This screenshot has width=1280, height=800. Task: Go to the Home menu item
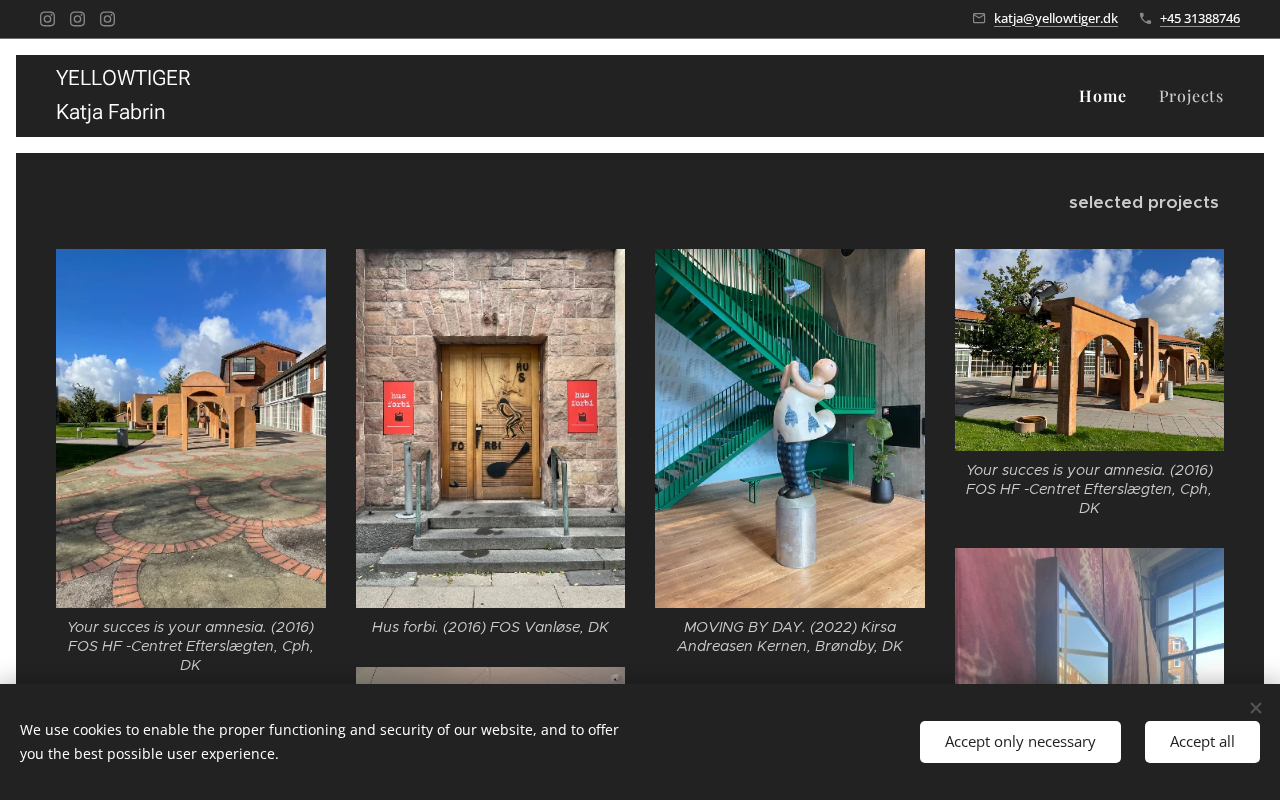point(1102,96)
